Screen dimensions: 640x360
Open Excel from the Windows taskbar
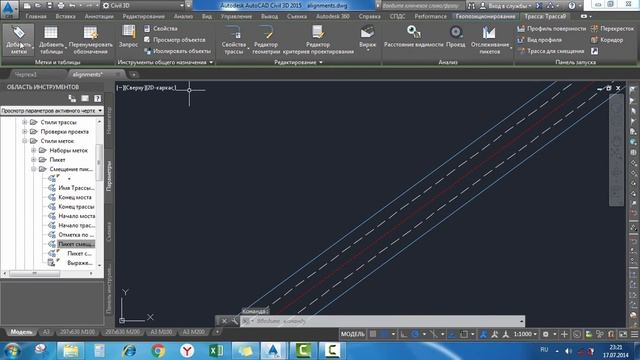[216, 351]
